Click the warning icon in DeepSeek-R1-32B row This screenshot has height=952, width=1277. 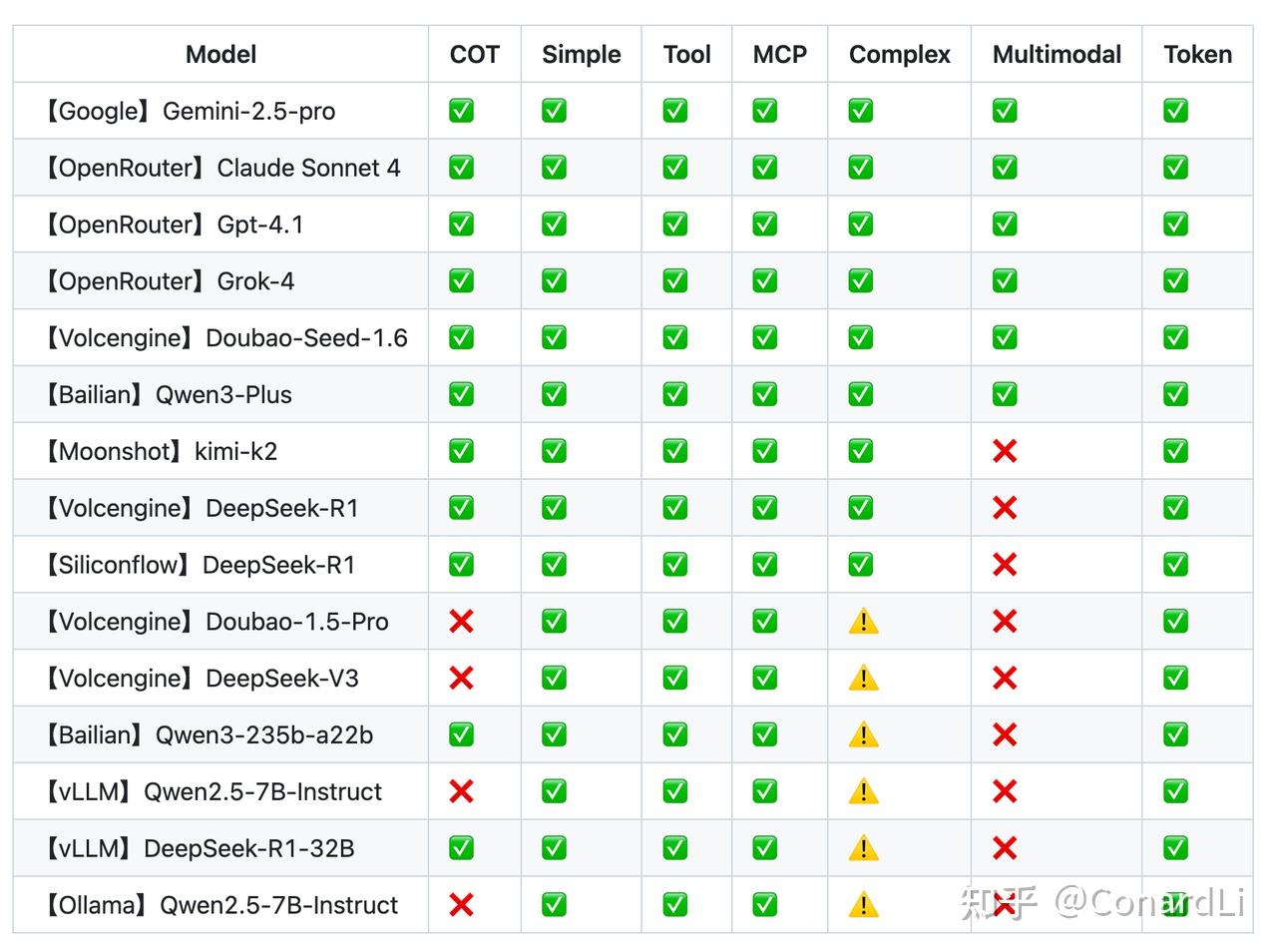click(863, 848)
